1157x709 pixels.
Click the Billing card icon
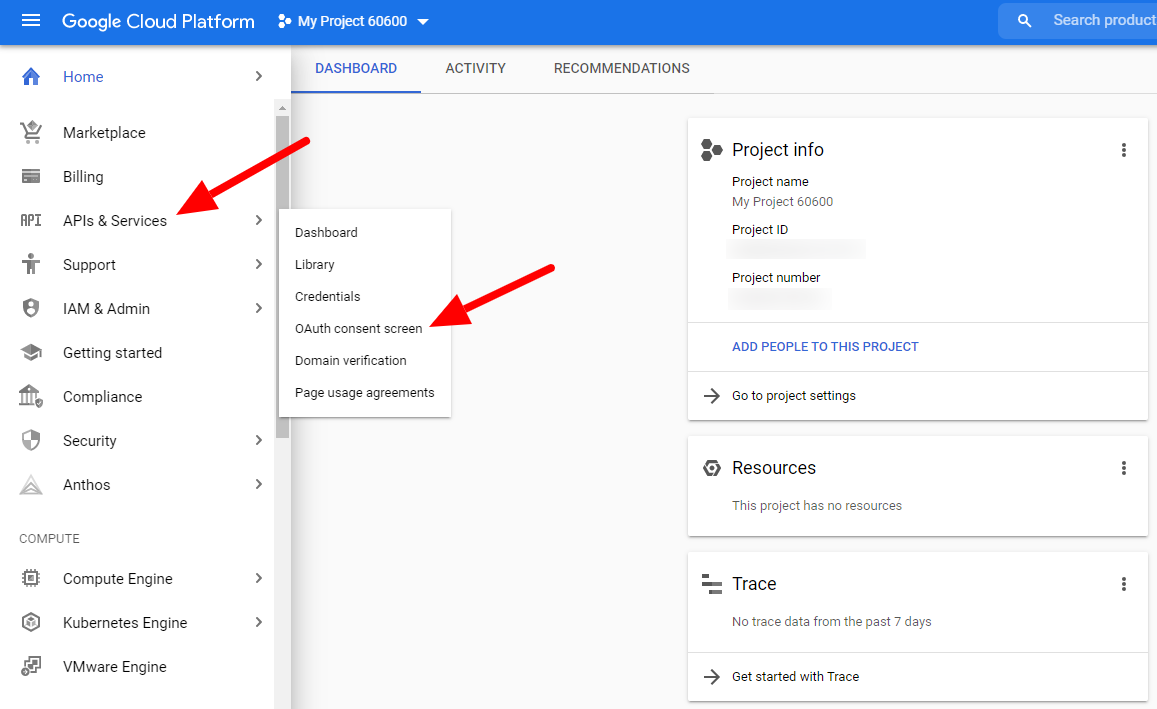click(x=31, y=177)
